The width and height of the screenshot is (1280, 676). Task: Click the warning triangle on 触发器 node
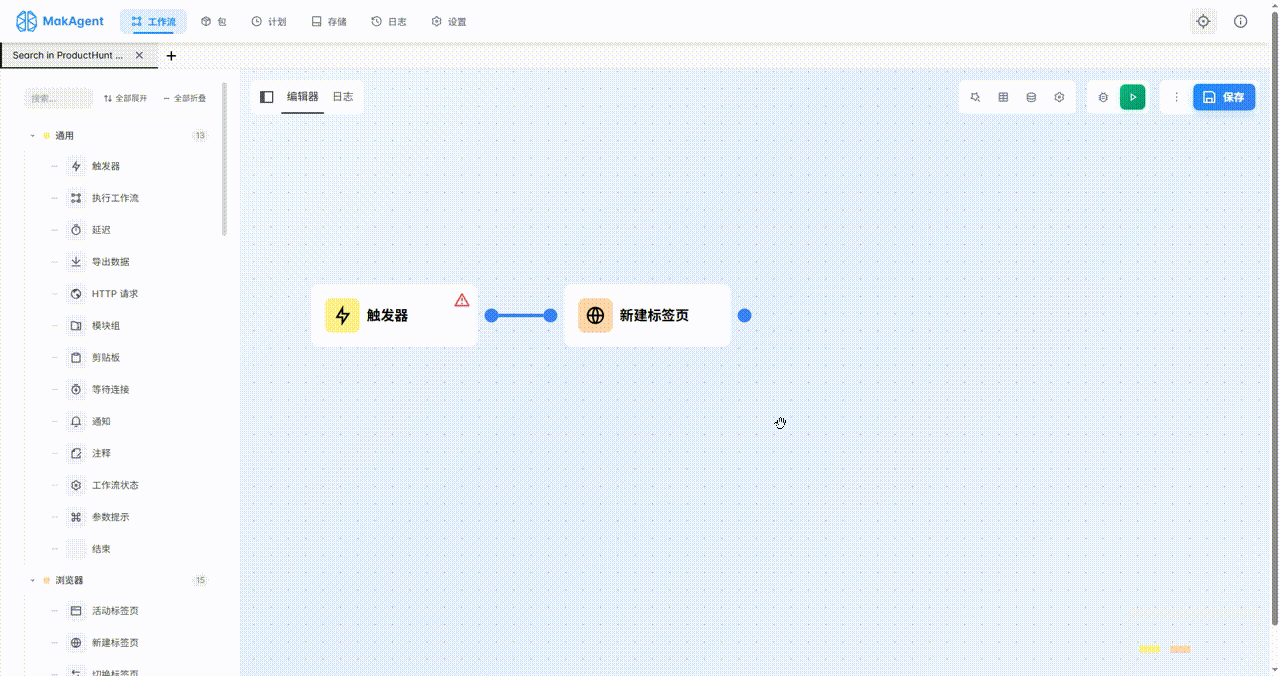(x=462, y=300)
